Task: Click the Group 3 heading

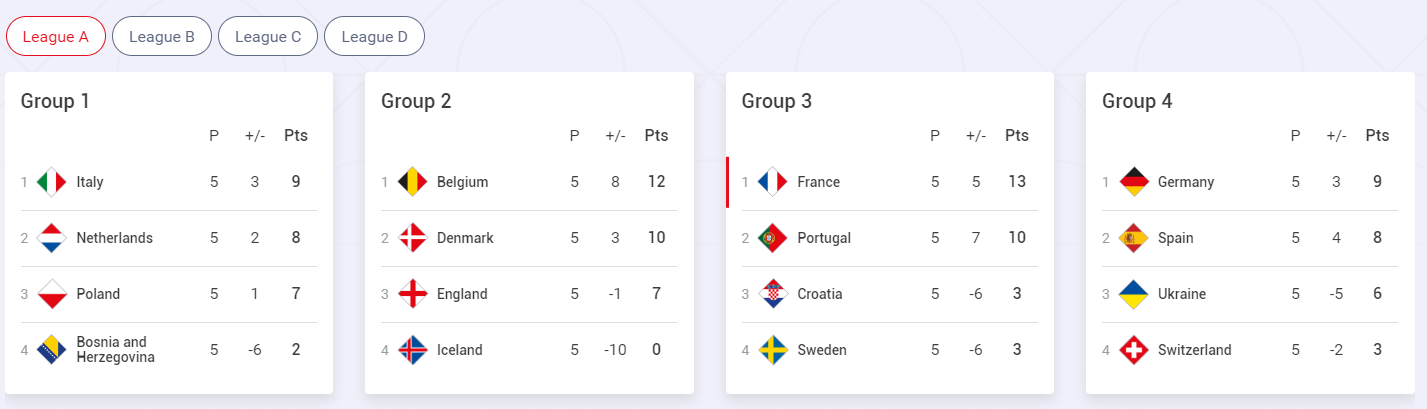Action: coord(776,101)
